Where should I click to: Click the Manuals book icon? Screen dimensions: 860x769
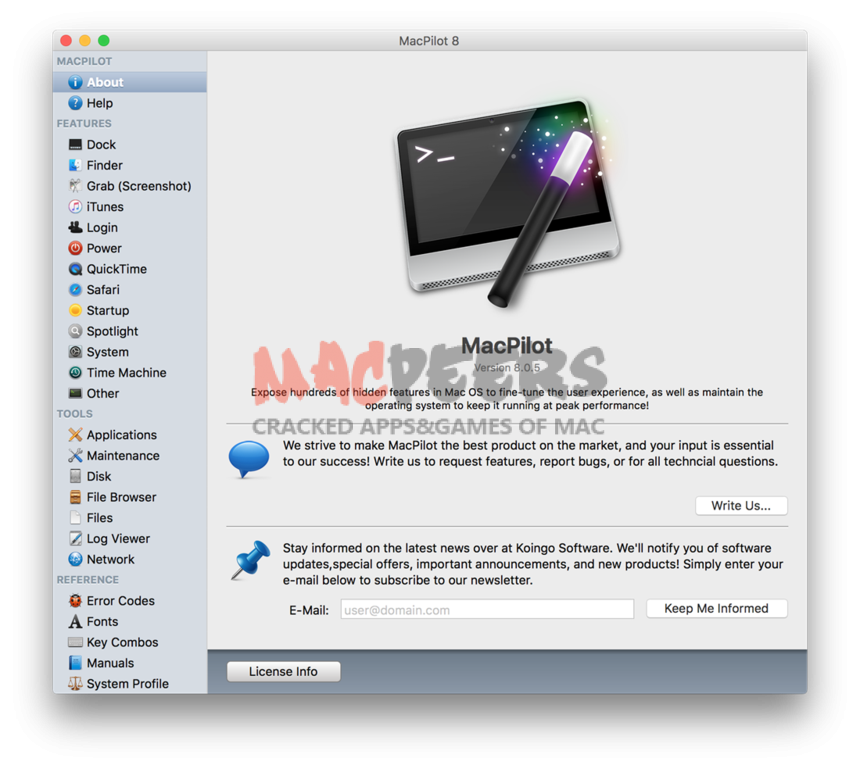pos(75,663)
